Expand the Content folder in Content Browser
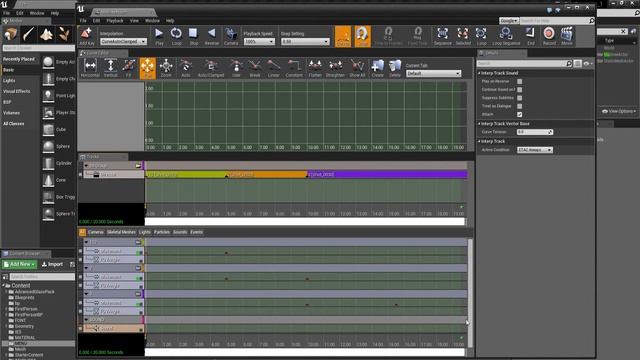This screenshot has height=360, width=640. coord(3,285)
